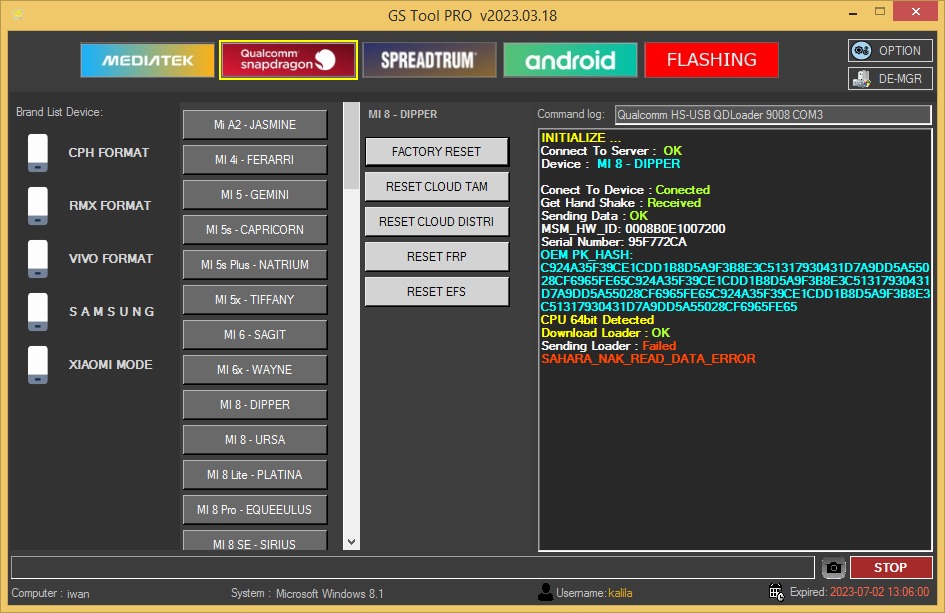Open the OPTION settings button

(890, 51)
